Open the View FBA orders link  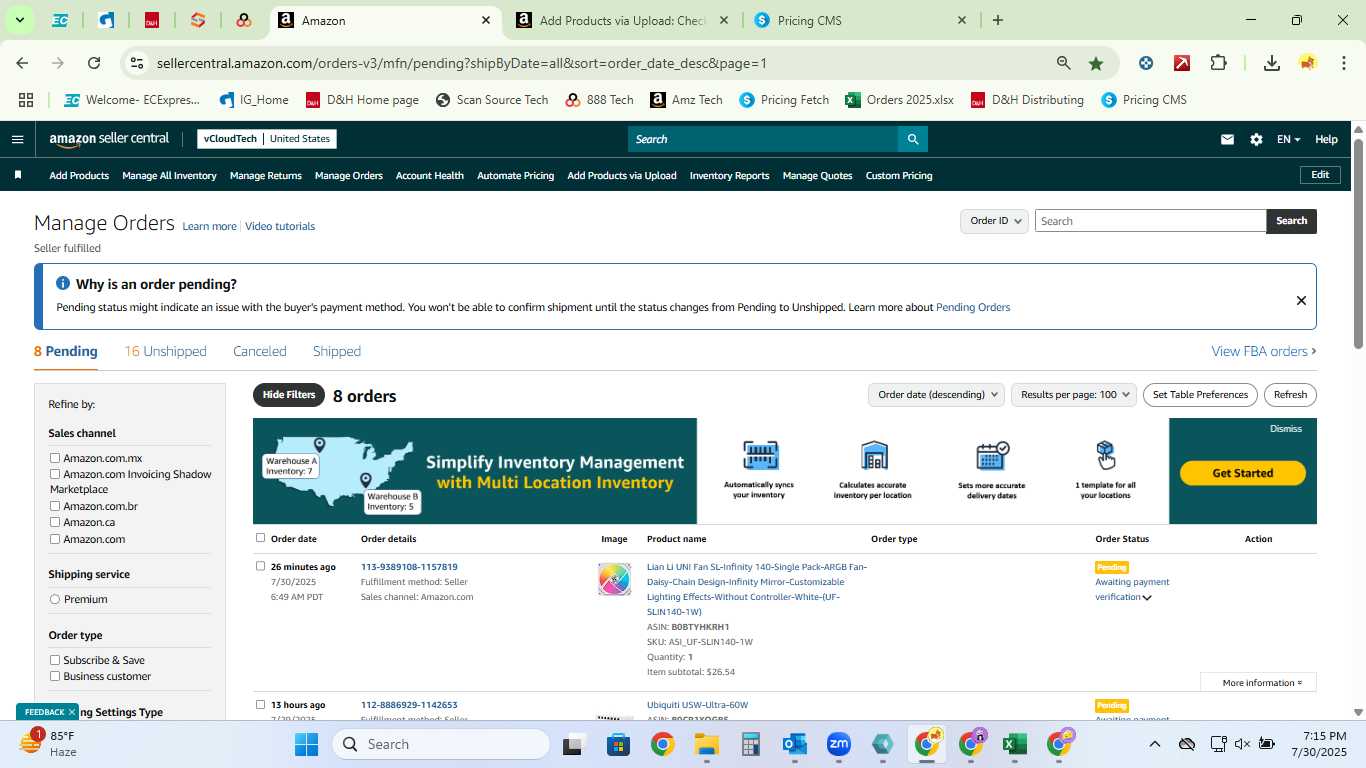(1264, 351)
